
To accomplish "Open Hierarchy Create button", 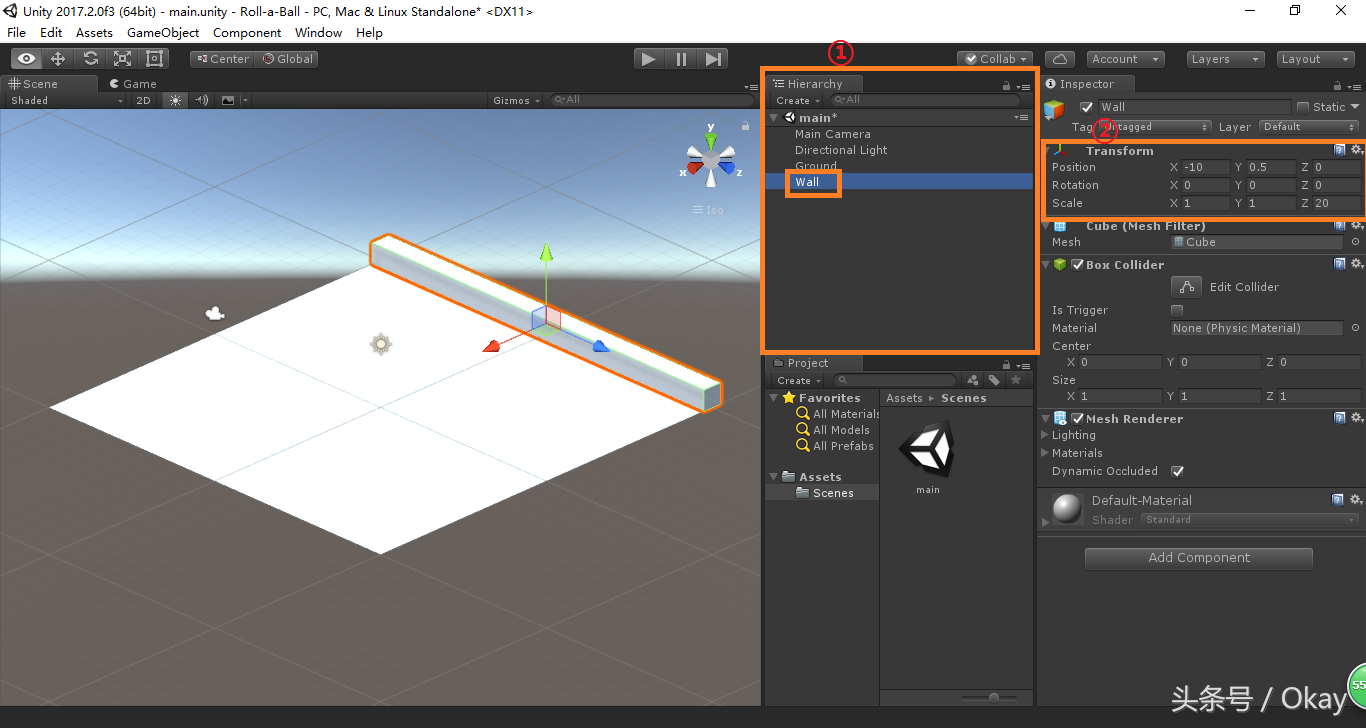I will [x=797, y=100].
